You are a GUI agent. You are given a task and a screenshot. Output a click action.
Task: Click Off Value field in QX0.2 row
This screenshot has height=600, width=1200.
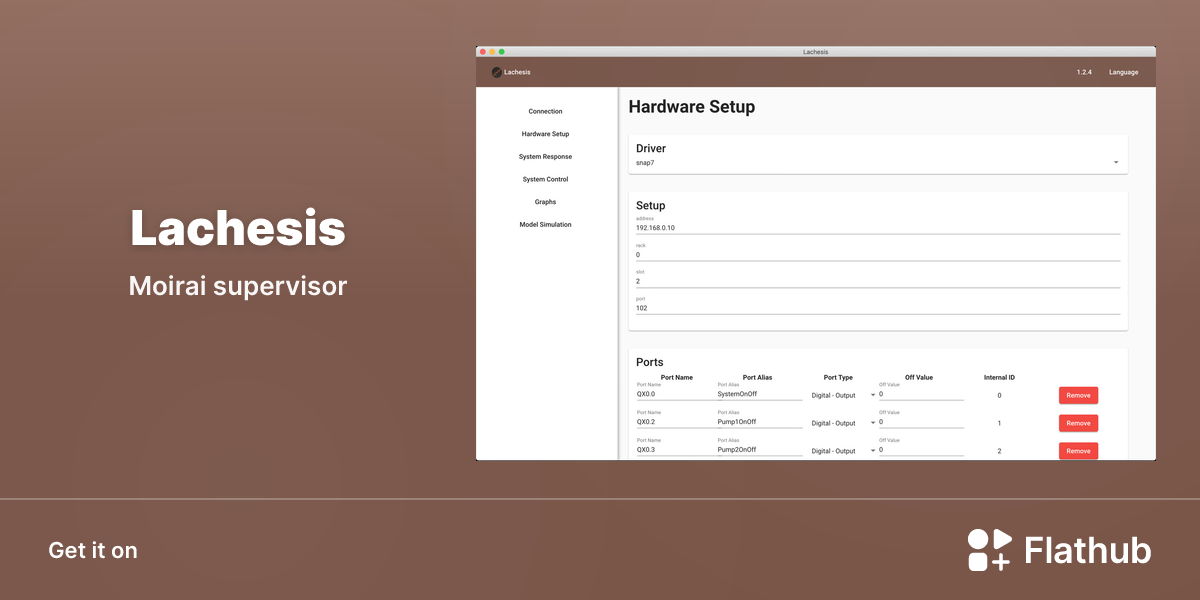pos(921,422)
